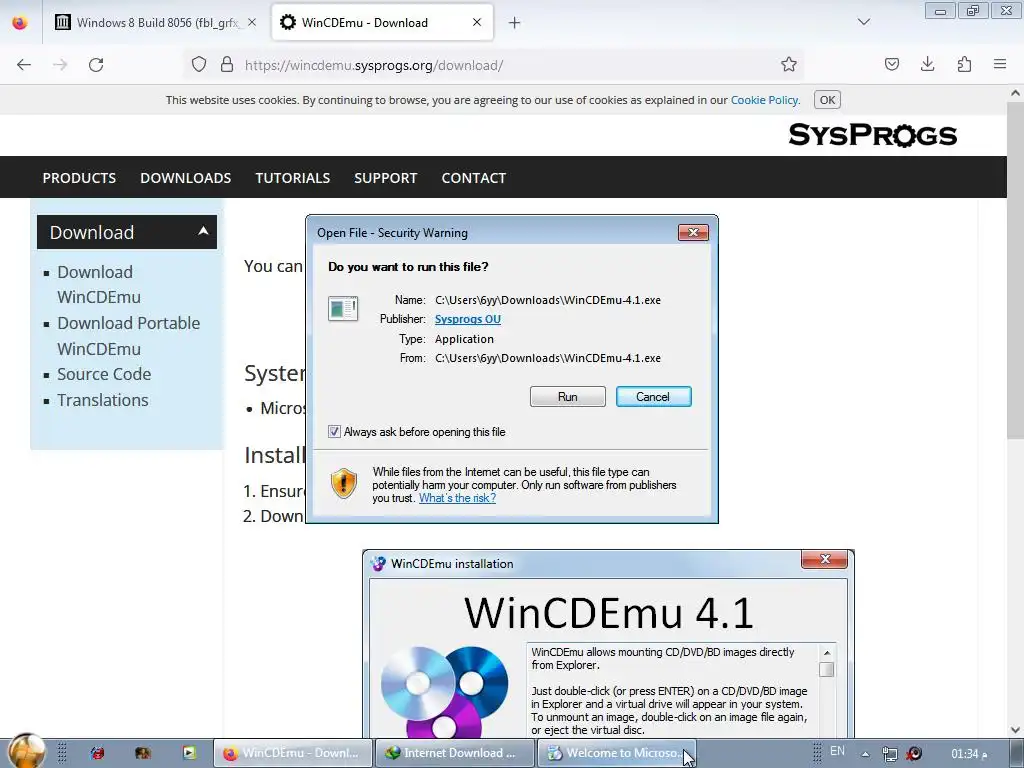Click Cancel in the Security Warning dialog
Image resolution: width=1024 pixels, height=768 pixels.
click(653, 396)
